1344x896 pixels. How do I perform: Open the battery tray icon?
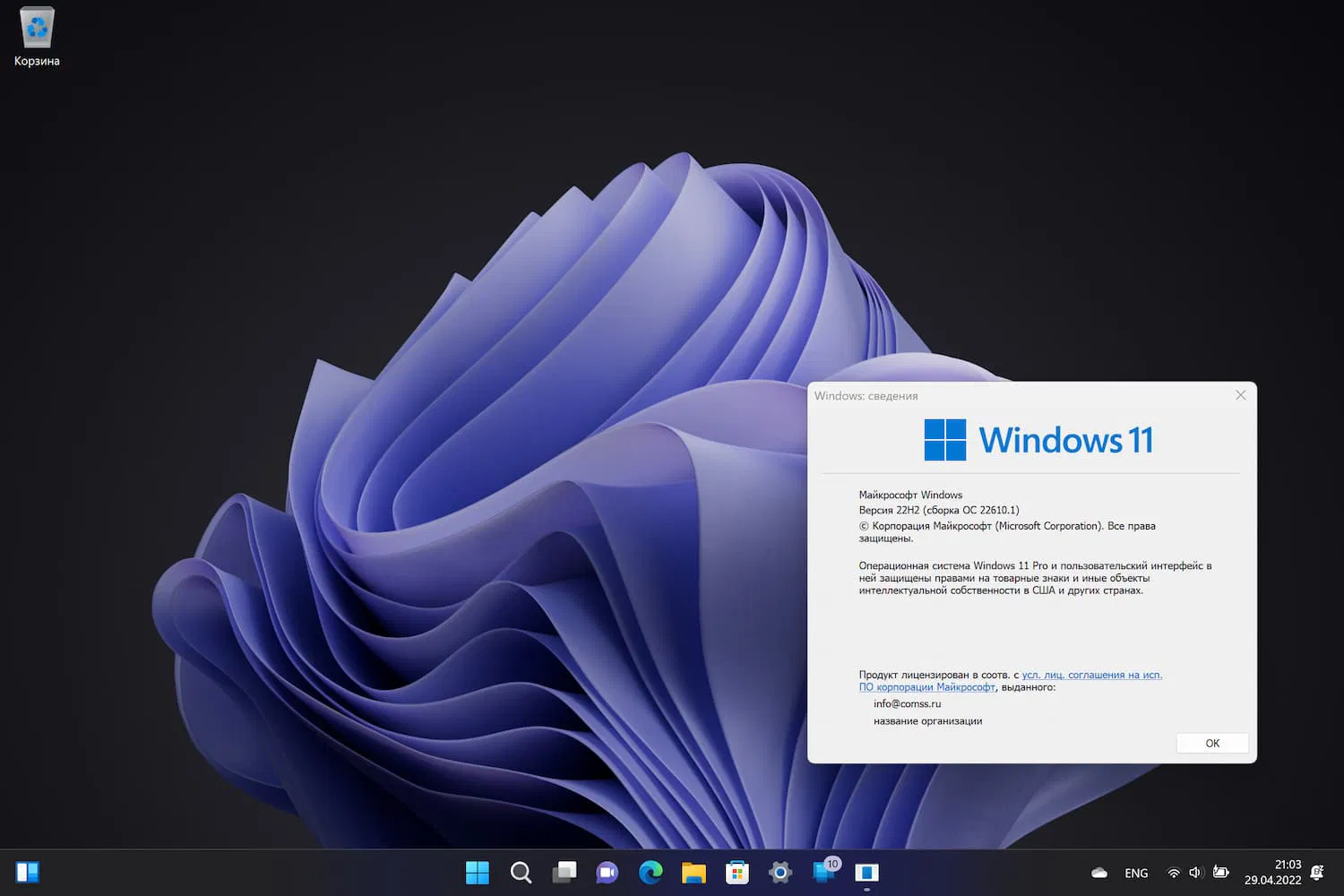(1220, 872)
